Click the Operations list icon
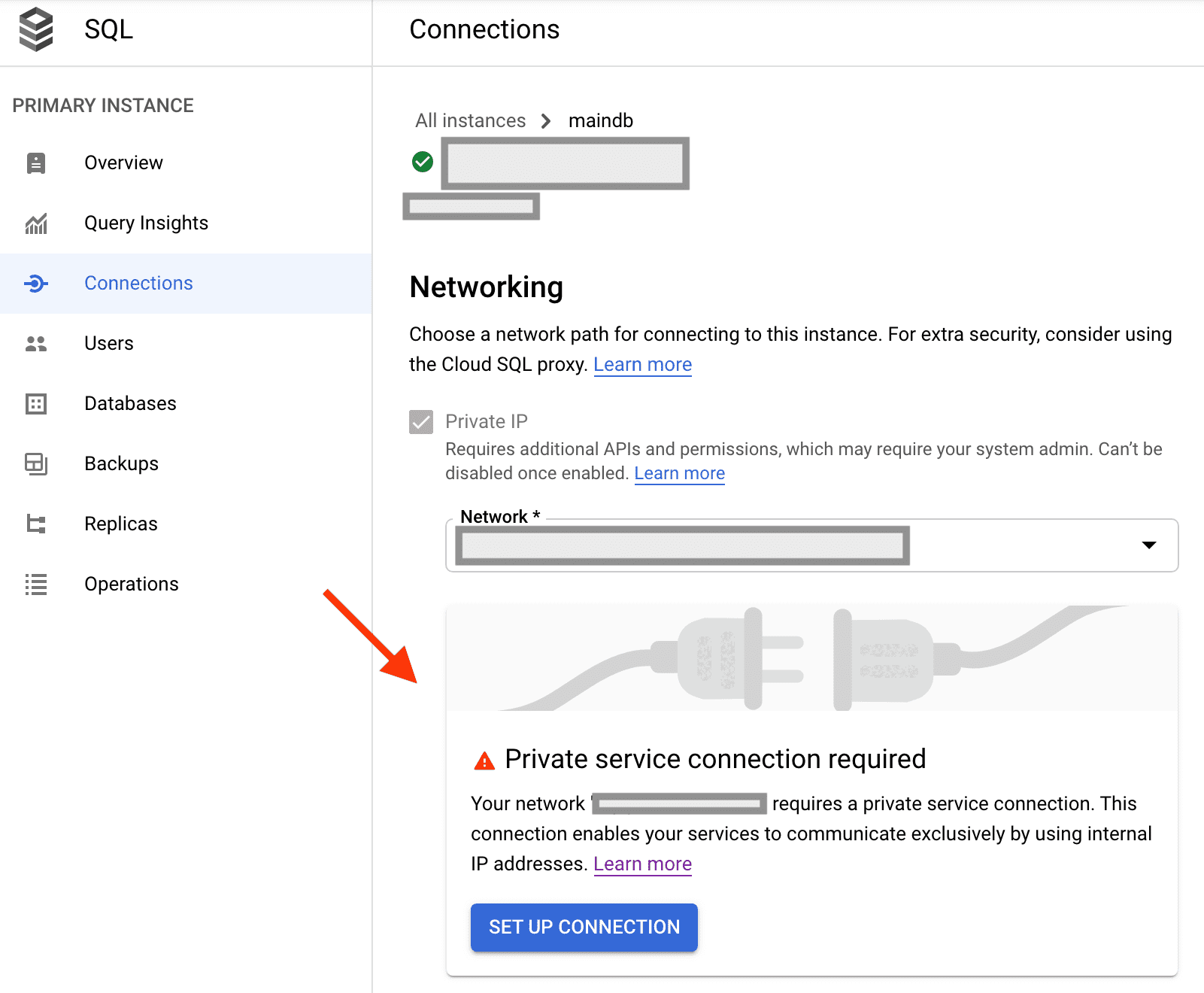This screenshot has width=1204, height=993. pyautogui.click(x=36, y=585)
